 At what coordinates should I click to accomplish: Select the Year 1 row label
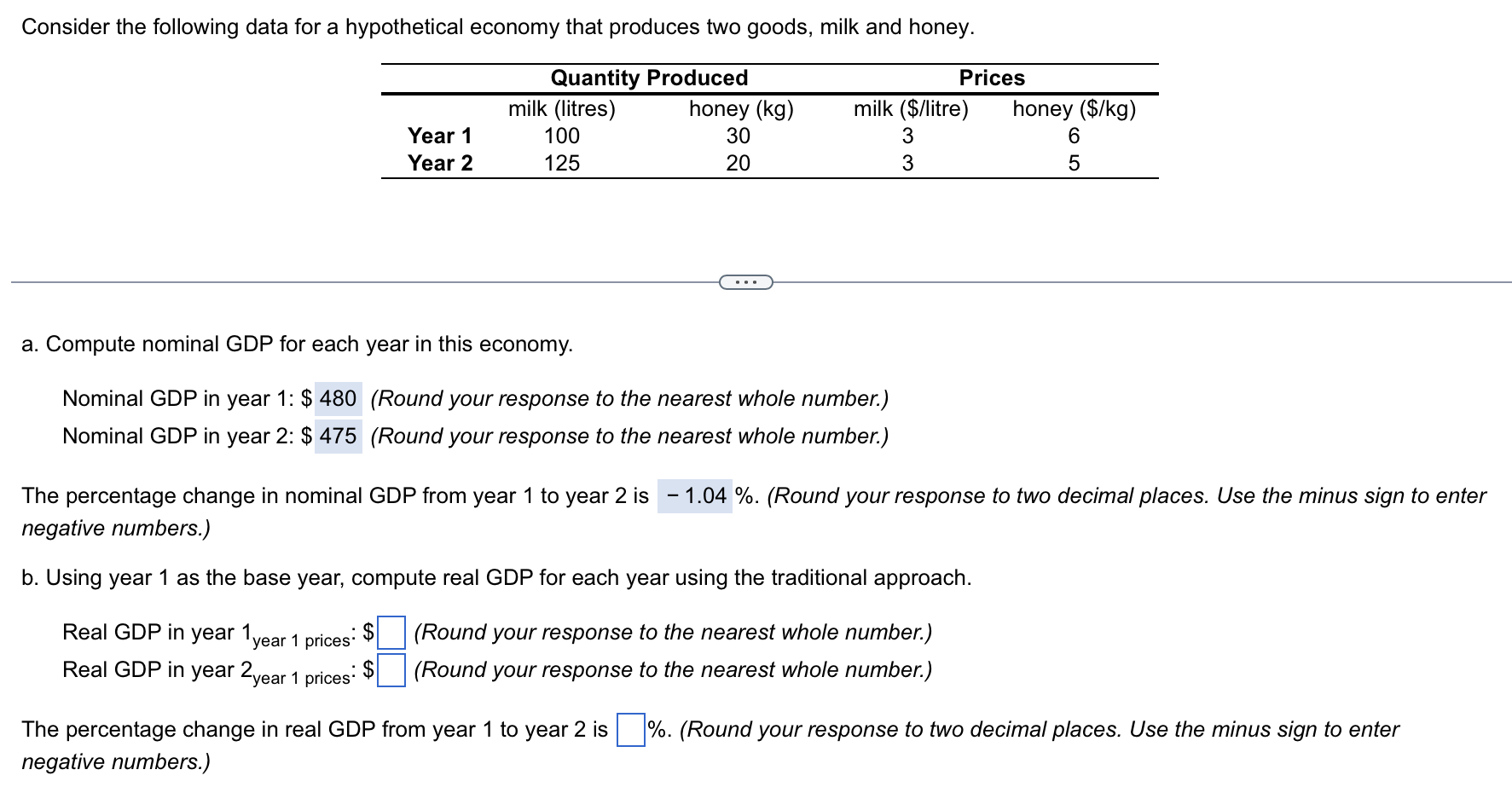(439, 136)
